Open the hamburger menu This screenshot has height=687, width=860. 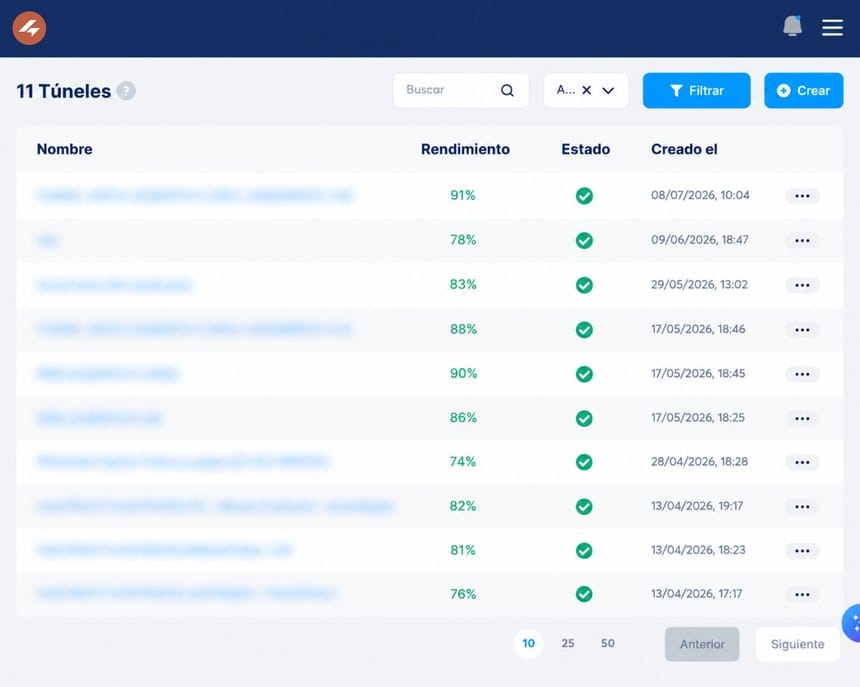832,27
